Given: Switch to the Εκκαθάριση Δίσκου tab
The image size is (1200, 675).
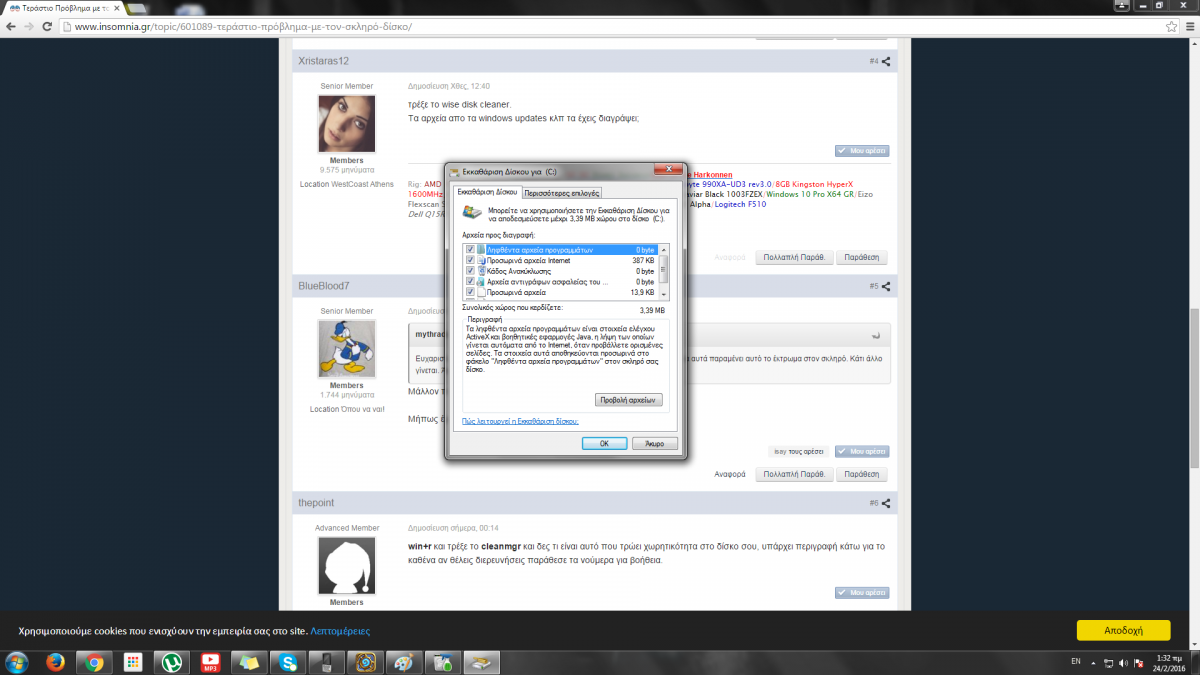Looking at the screenshot, I should 486,192.
